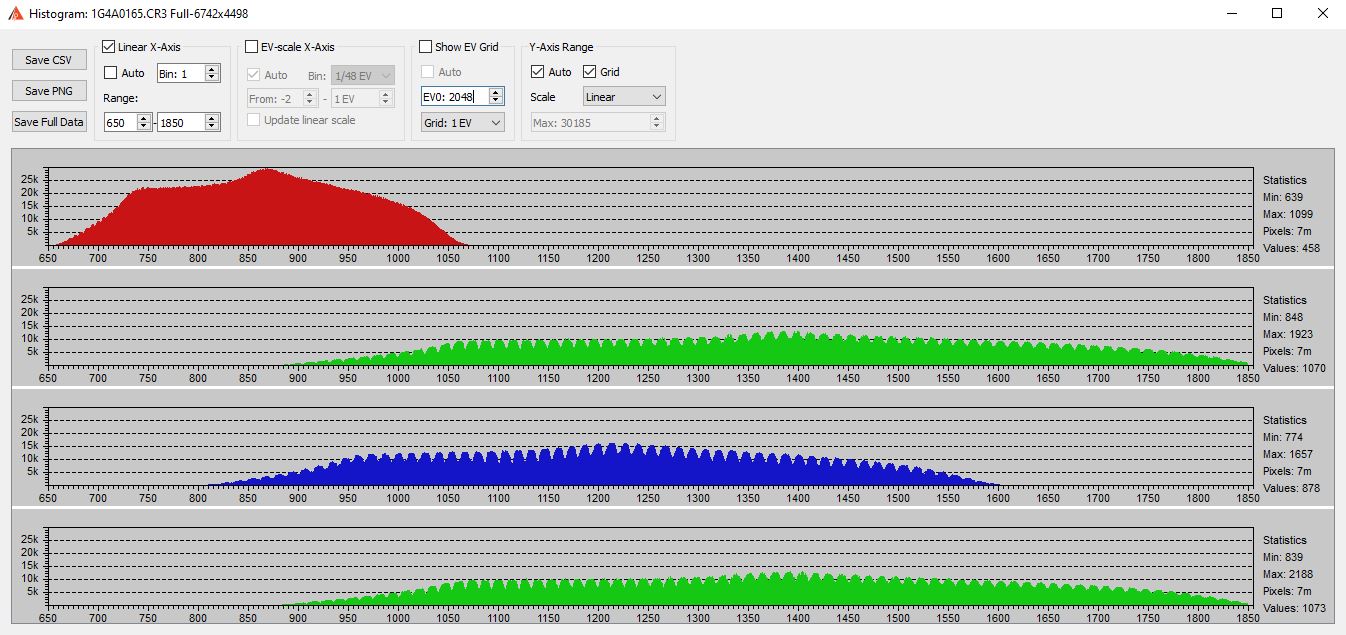
Task: Enable Auto under Linear X-Axis
Action: click(x=111, y=73)
